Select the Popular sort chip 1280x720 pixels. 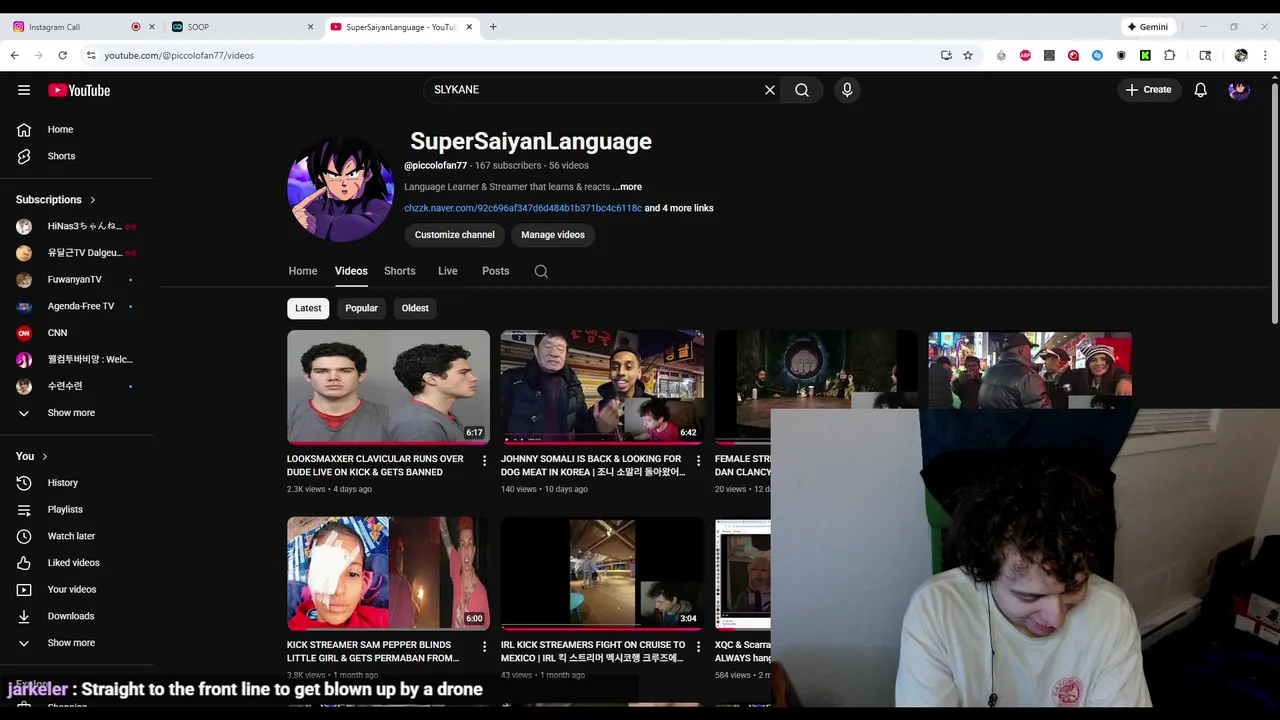click(362, 308)
